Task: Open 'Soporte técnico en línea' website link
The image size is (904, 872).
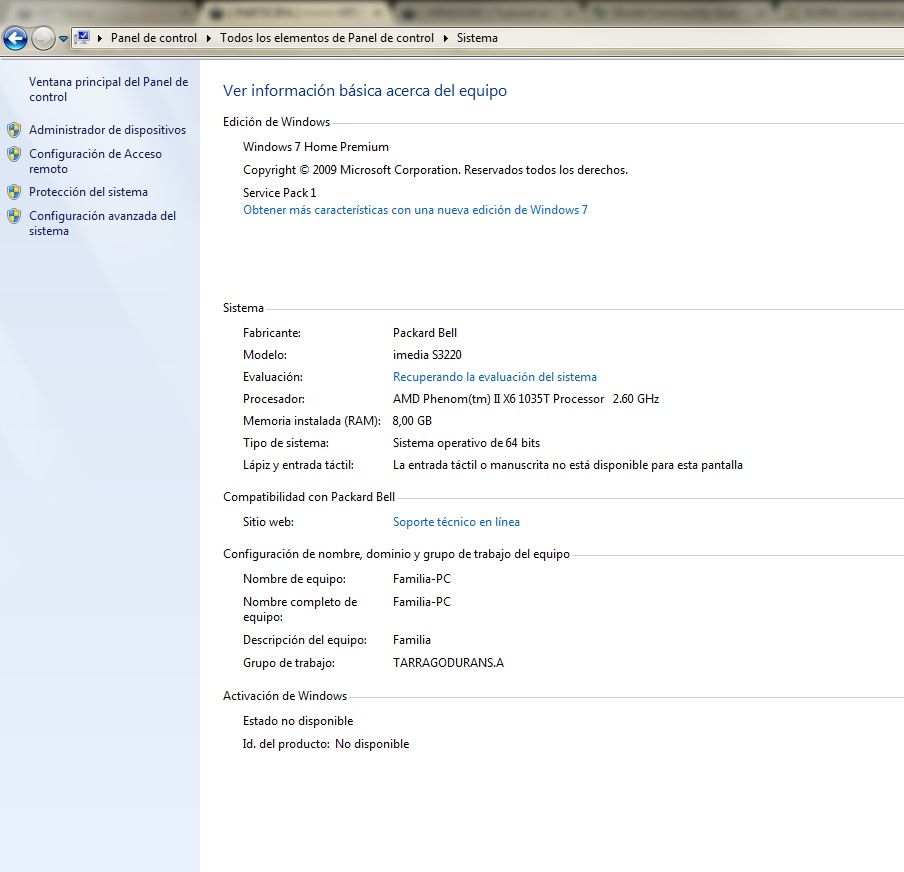Action: [x=456, y=522]
